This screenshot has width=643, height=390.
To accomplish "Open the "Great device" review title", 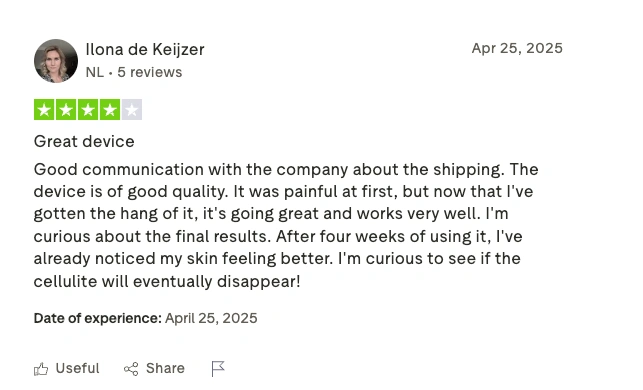I will point(84,141).
